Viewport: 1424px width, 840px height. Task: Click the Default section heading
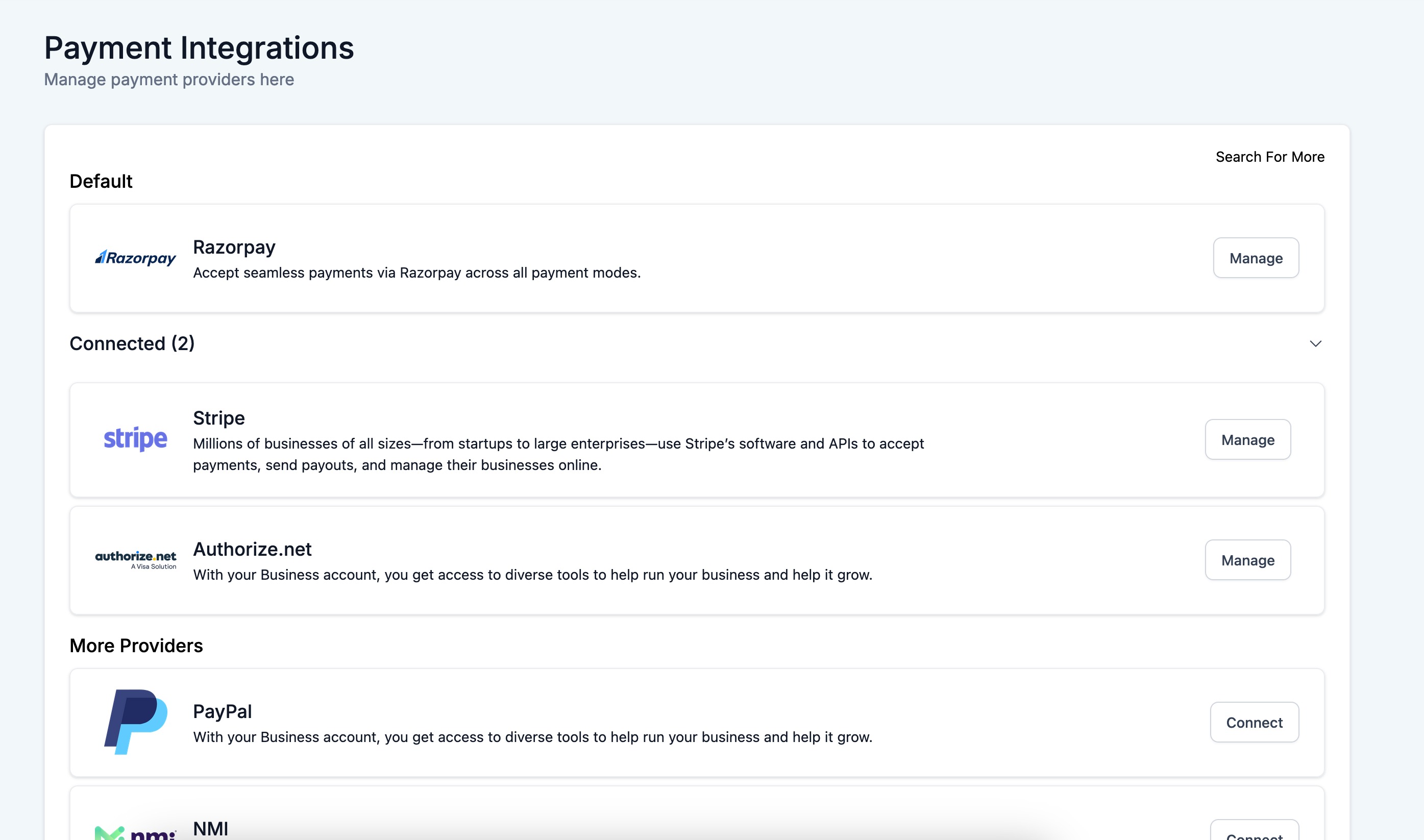(x=101, y=181)
